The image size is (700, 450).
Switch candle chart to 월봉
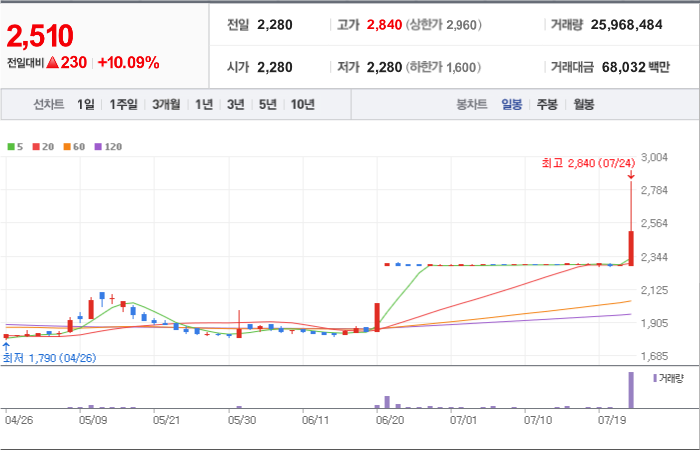[583, 105]
